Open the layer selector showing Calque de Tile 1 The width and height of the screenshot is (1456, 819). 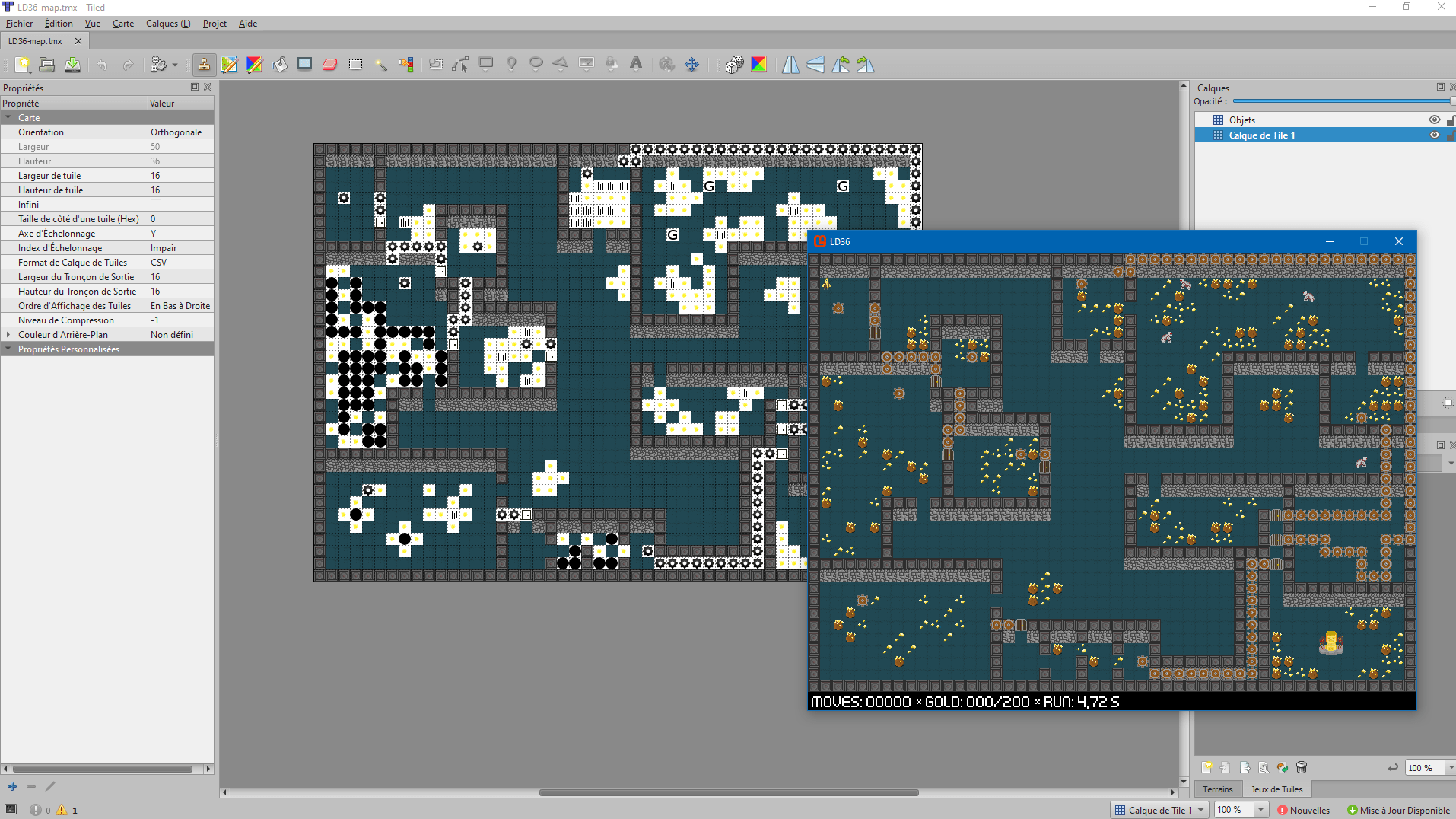pos(1158,810)
